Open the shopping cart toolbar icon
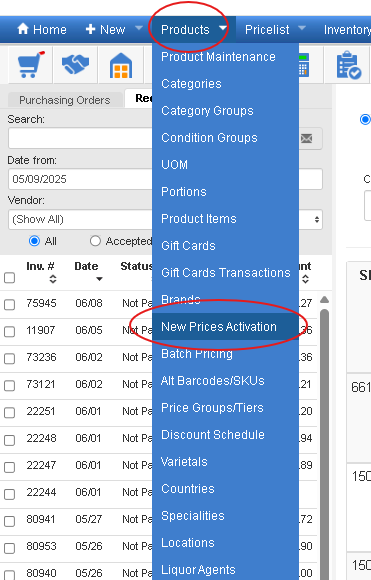The height and width of the screenshot is (580, 371). pyautogui.click(x=30, y=65)
